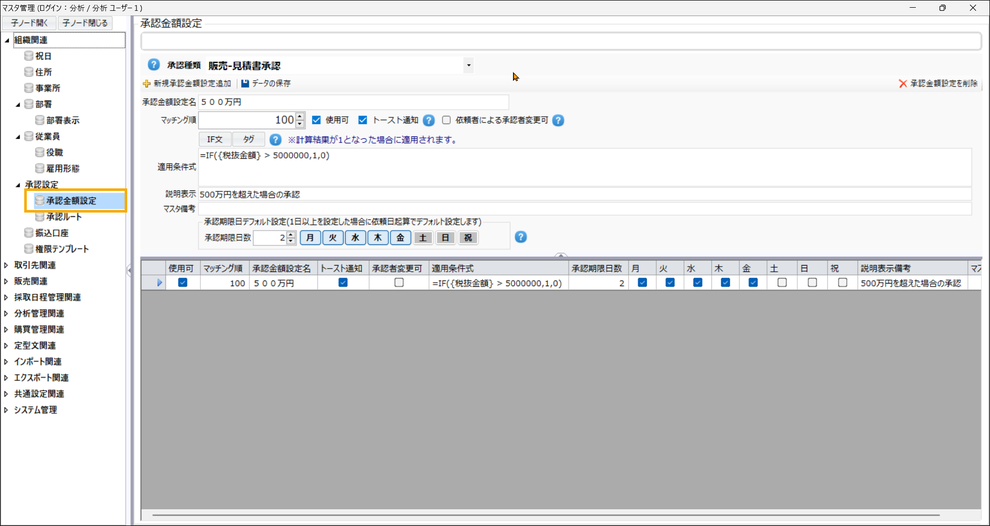This screenshot has width=990, height=526.
Task: Collapse the 部署 tree node
Action: tap(18, 104)
